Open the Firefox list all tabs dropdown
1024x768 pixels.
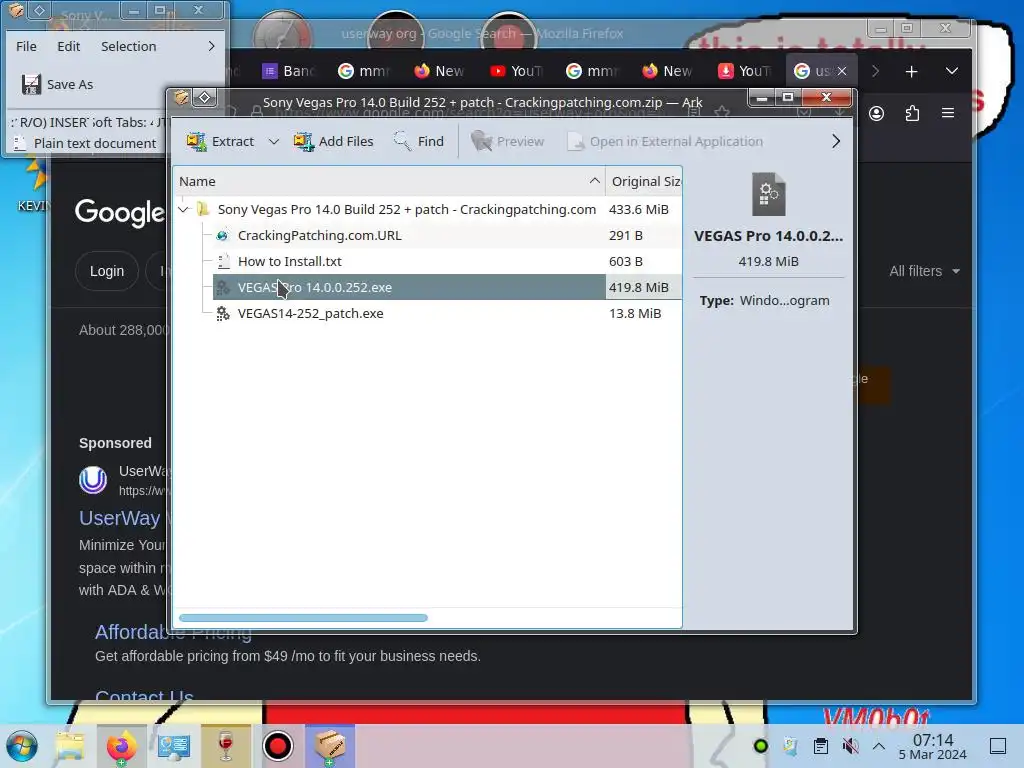[952, 71]
